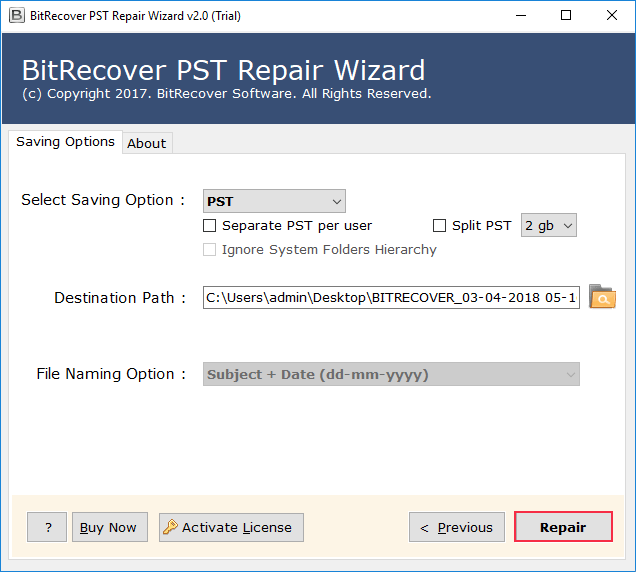Open the File Naming Option dropdown
This screenshot has height=572, width=636.
(x=391, y=374)
